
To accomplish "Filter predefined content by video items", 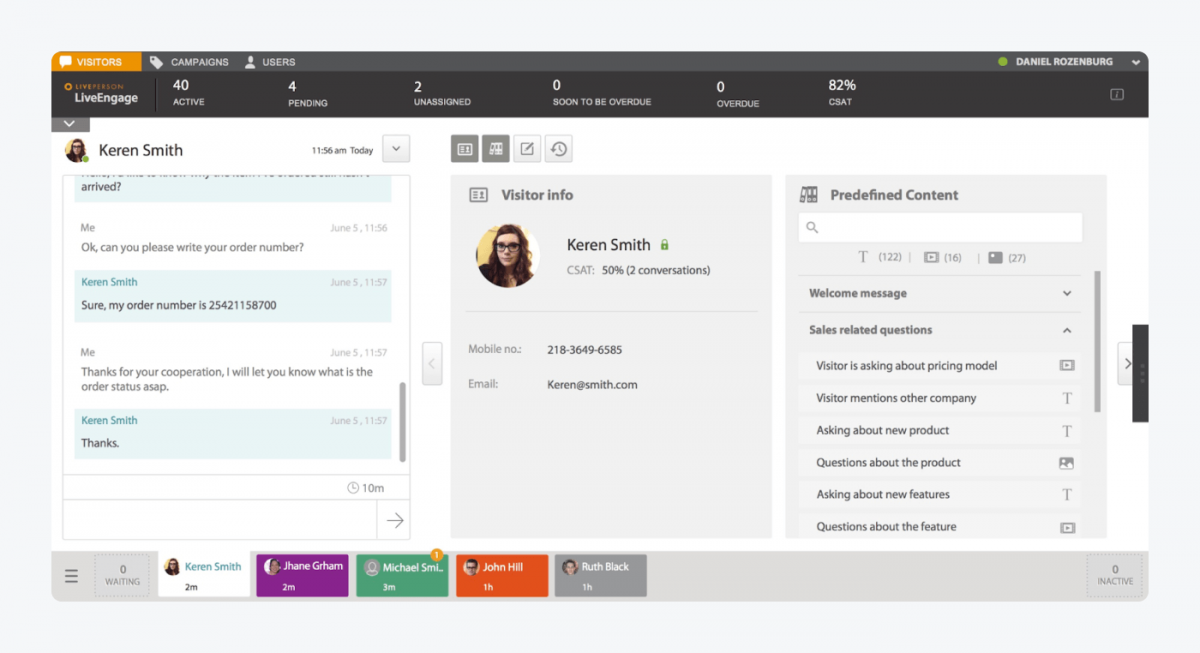I will [x=931, y=257].
